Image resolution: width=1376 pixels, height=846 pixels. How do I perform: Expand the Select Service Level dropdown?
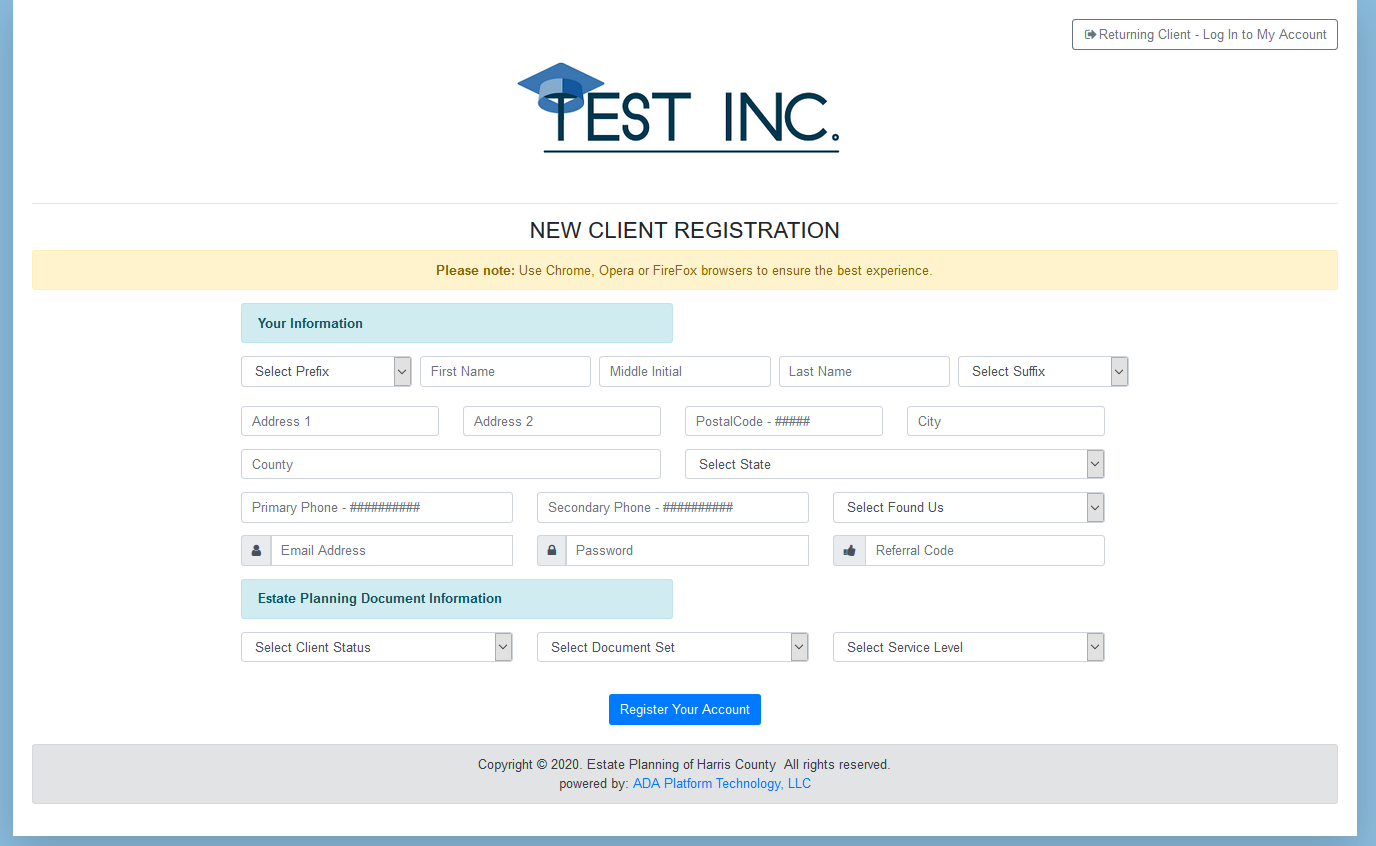click(x=968, y=647)
